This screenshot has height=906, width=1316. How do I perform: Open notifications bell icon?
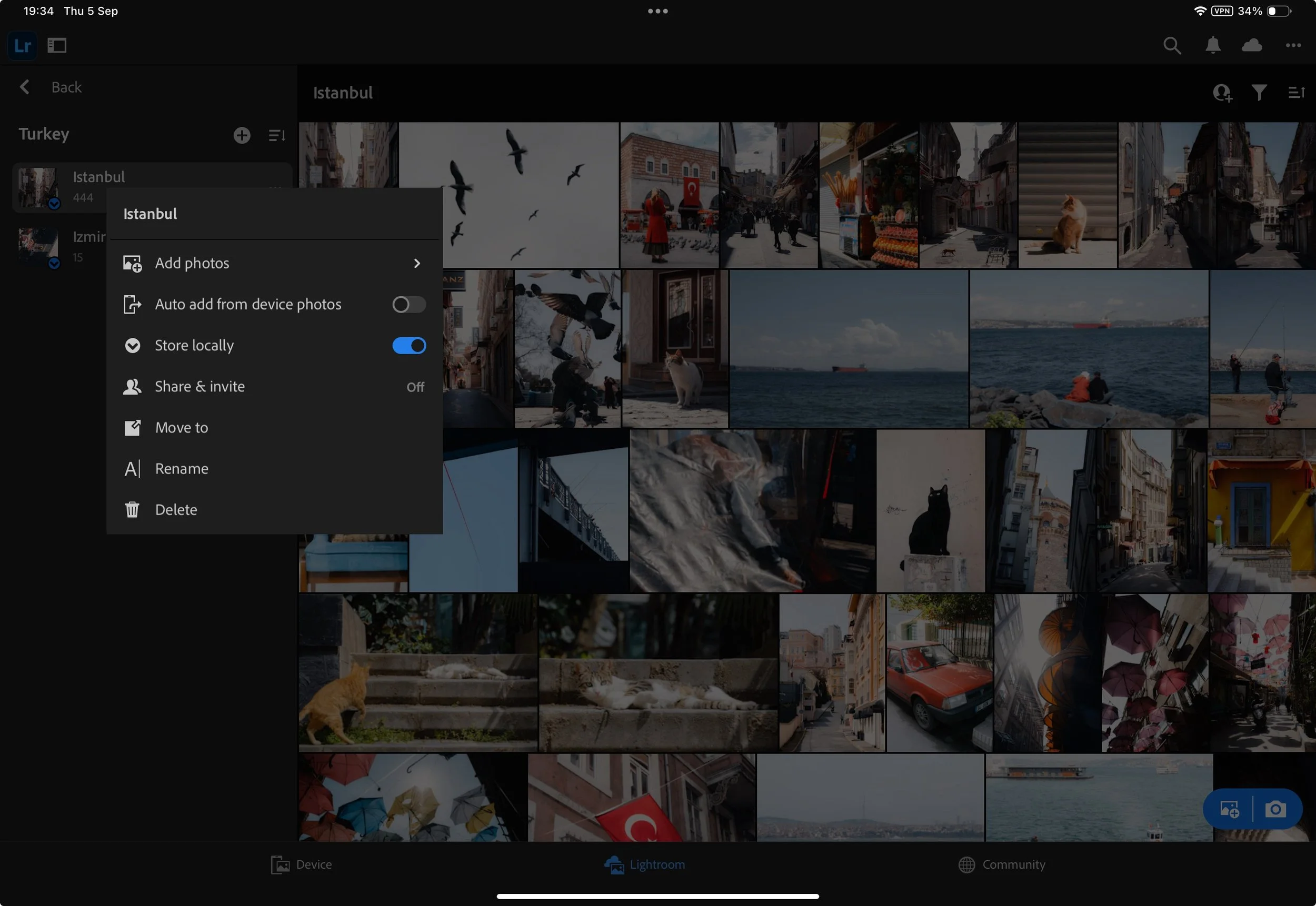1213,45
